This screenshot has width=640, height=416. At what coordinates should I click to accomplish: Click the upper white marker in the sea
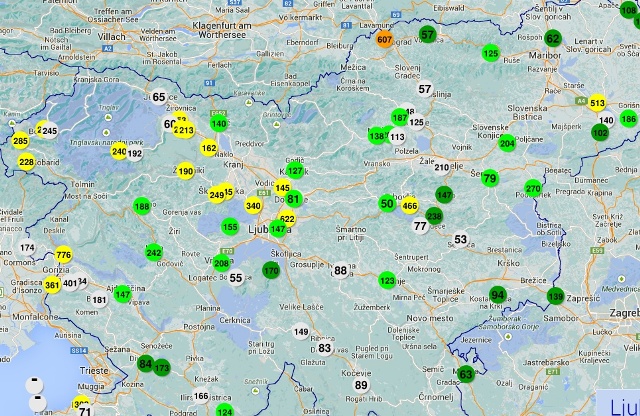[x=34, y=384]
